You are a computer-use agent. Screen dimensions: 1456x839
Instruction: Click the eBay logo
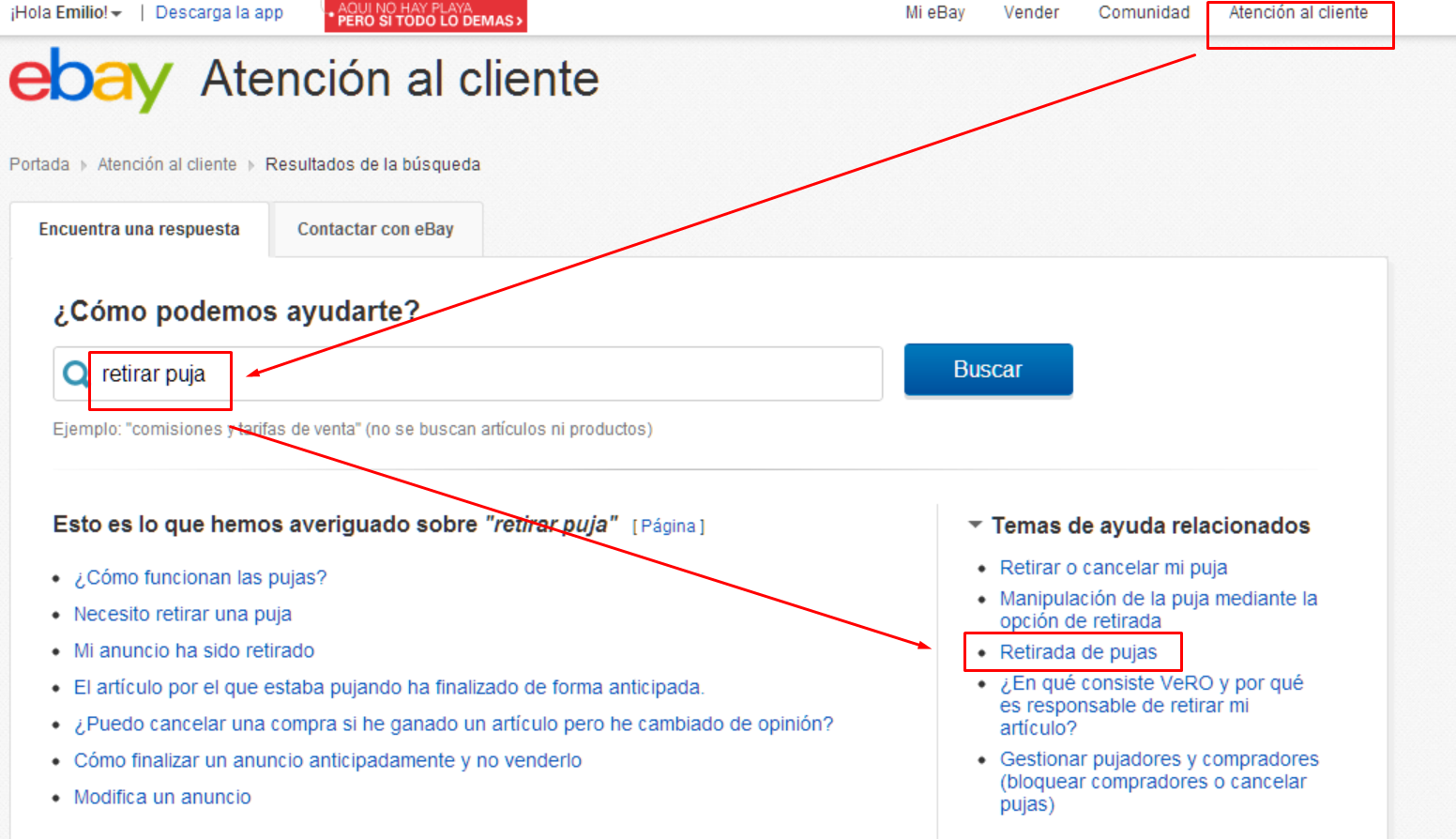coord(91,80)
